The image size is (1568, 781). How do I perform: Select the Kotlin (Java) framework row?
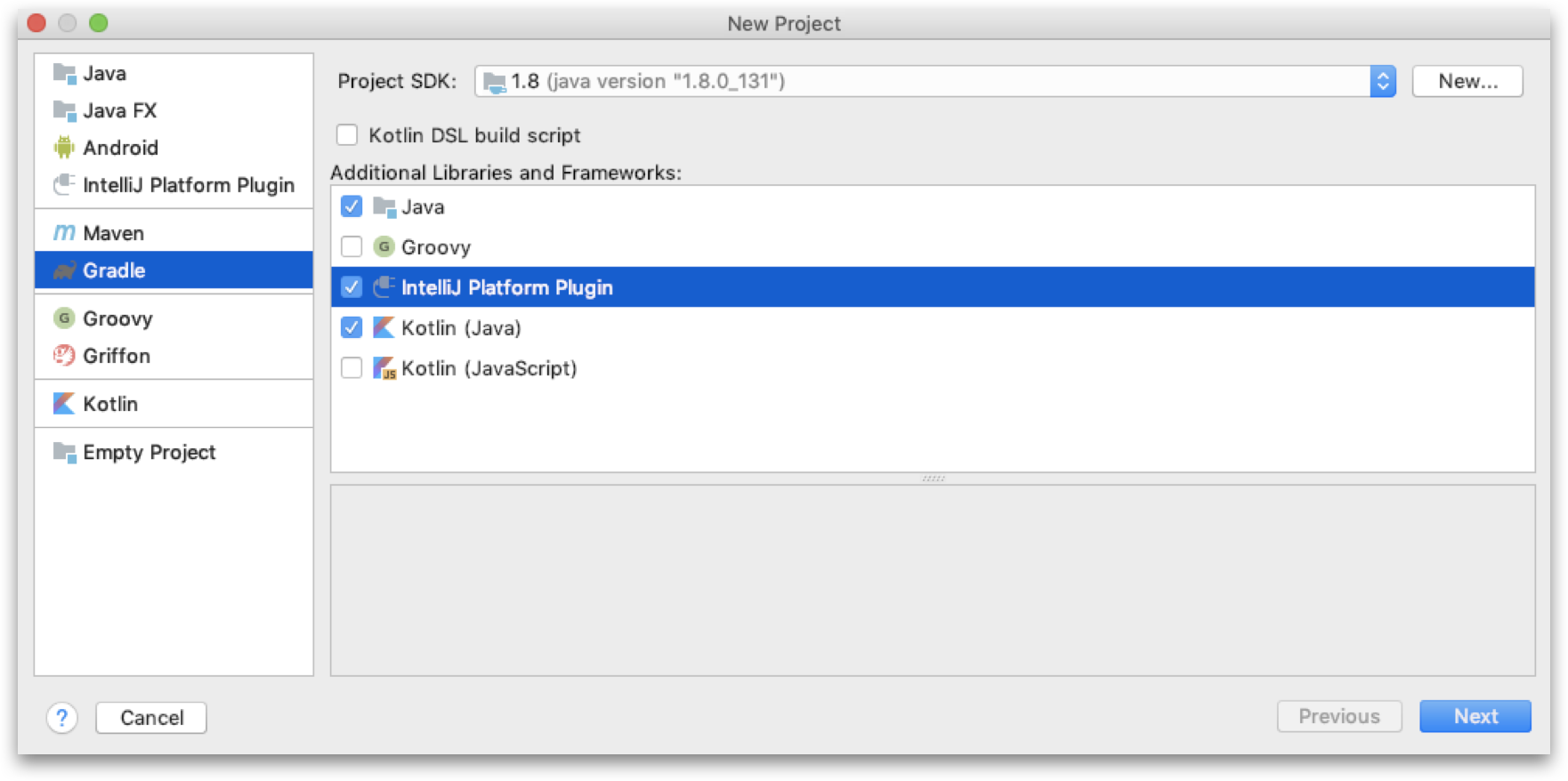[x=933, y=327]
